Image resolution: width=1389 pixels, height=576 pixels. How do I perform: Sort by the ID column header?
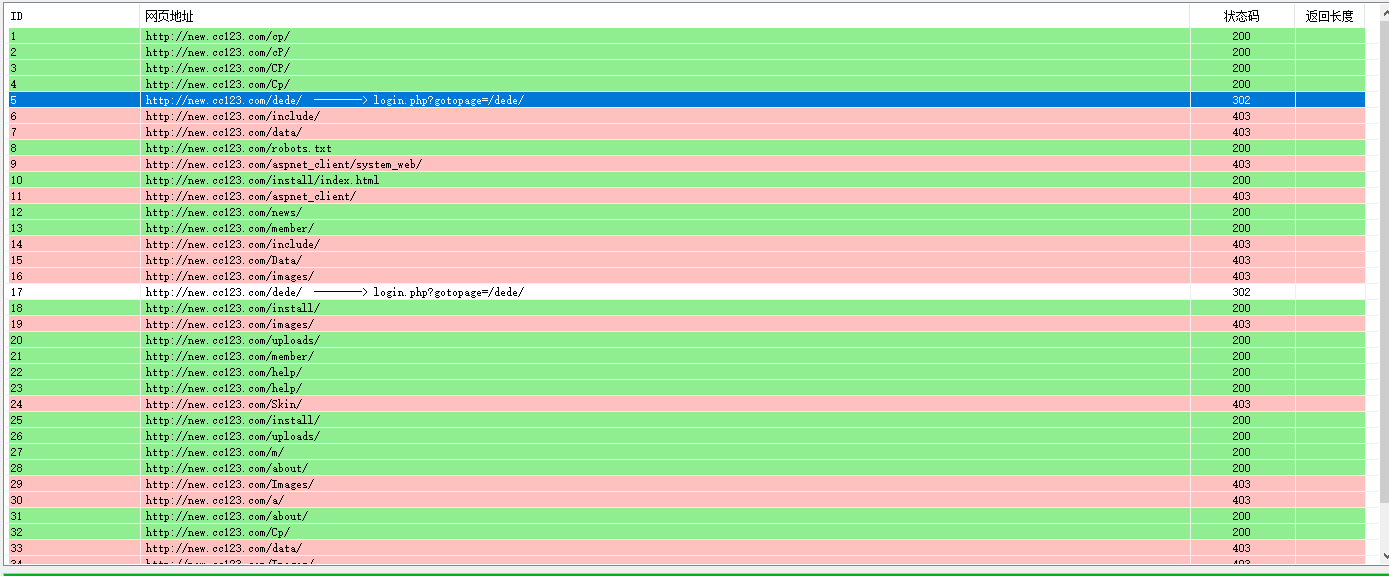pyautogui.click(x=74, y=16)
